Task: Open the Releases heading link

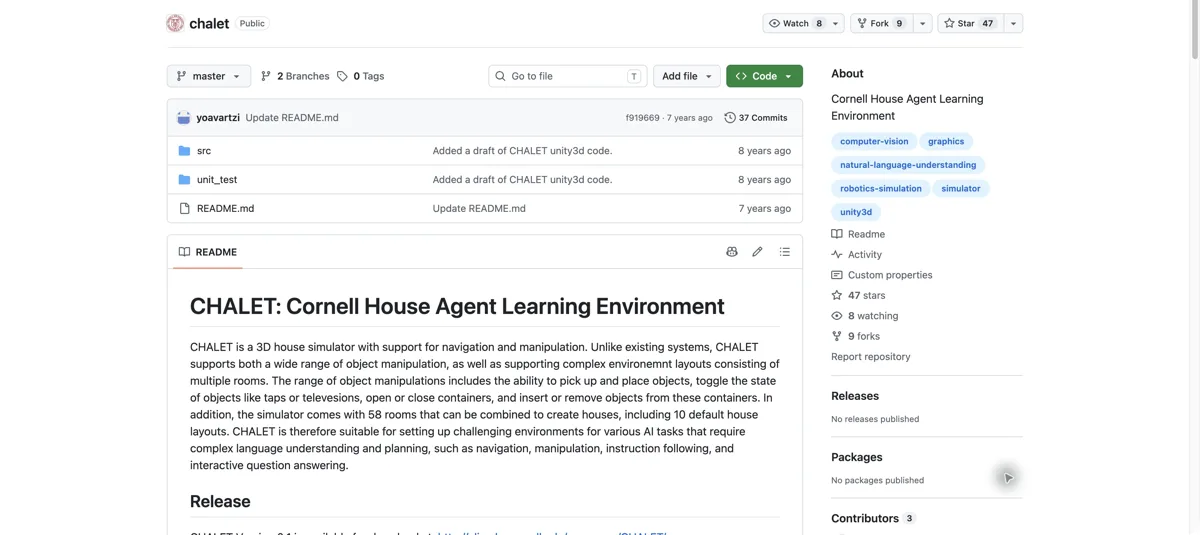Action: coord(855,396)
